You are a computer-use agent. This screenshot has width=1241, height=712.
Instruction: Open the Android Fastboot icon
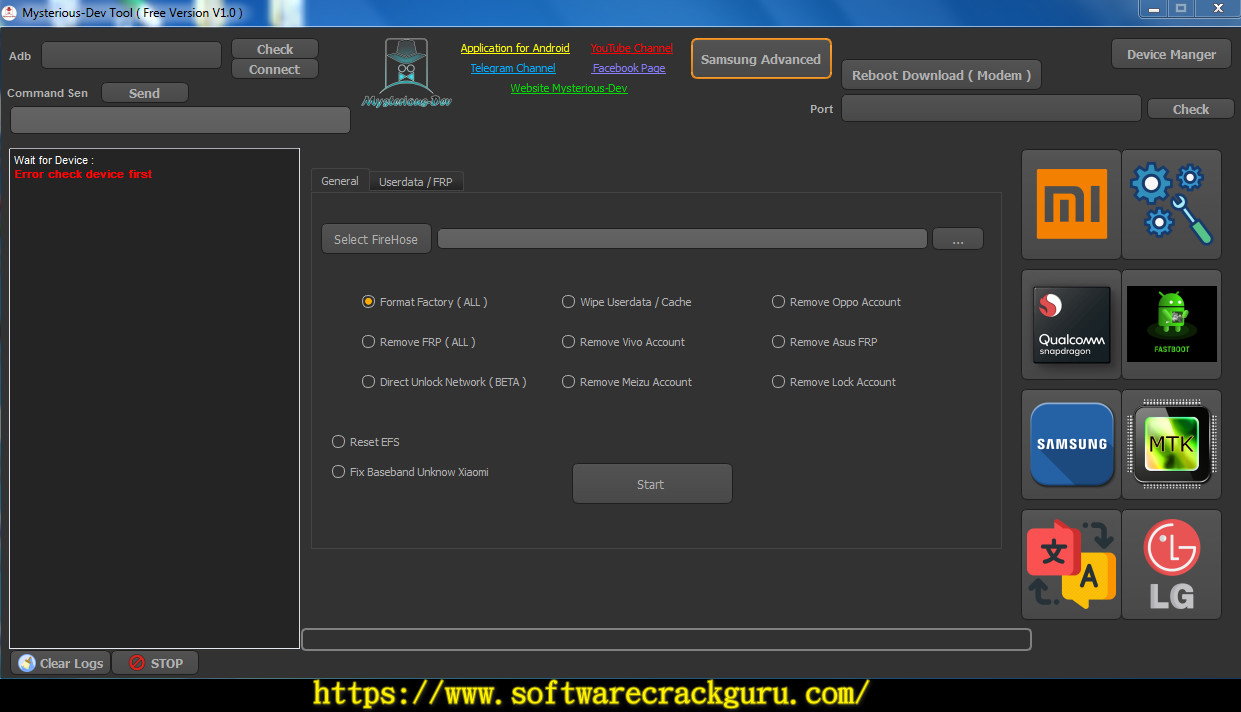[1171, 324]
